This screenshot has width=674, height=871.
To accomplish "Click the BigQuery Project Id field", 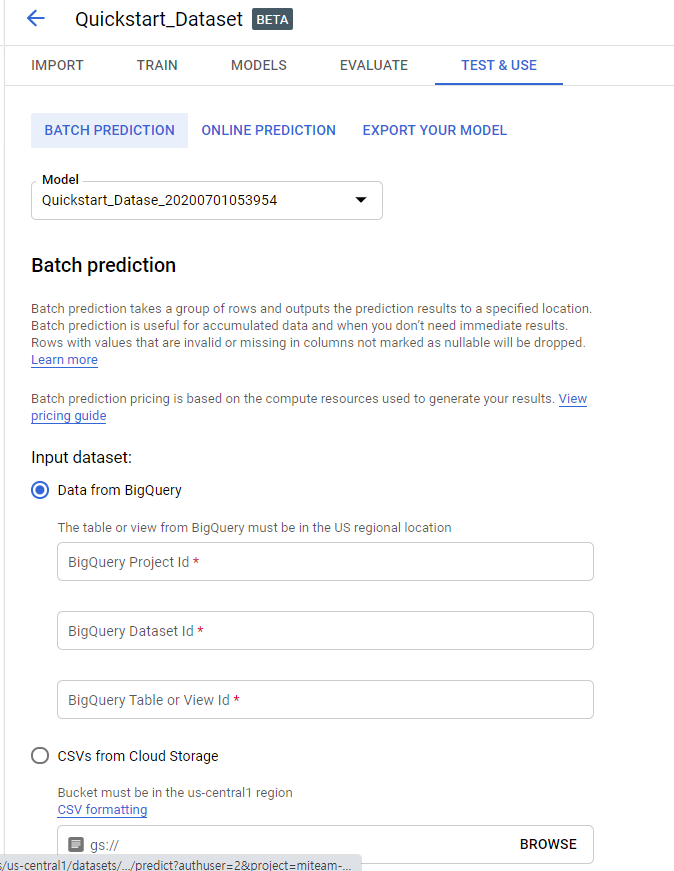I will (x=325, y=561).
